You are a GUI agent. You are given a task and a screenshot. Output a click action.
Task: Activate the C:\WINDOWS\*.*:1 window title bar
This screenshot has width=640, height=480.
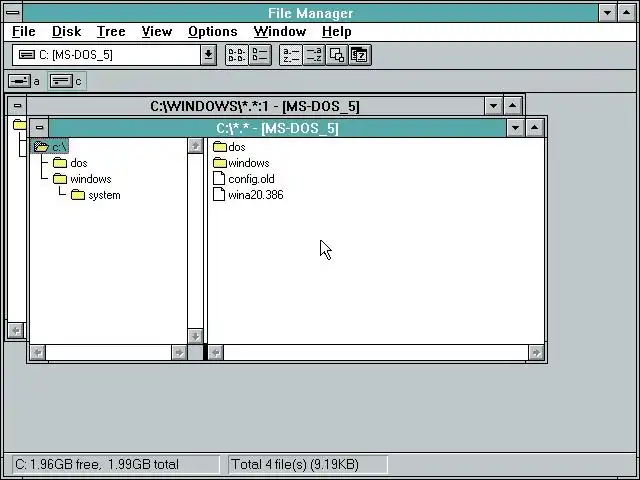click(255, 106)
